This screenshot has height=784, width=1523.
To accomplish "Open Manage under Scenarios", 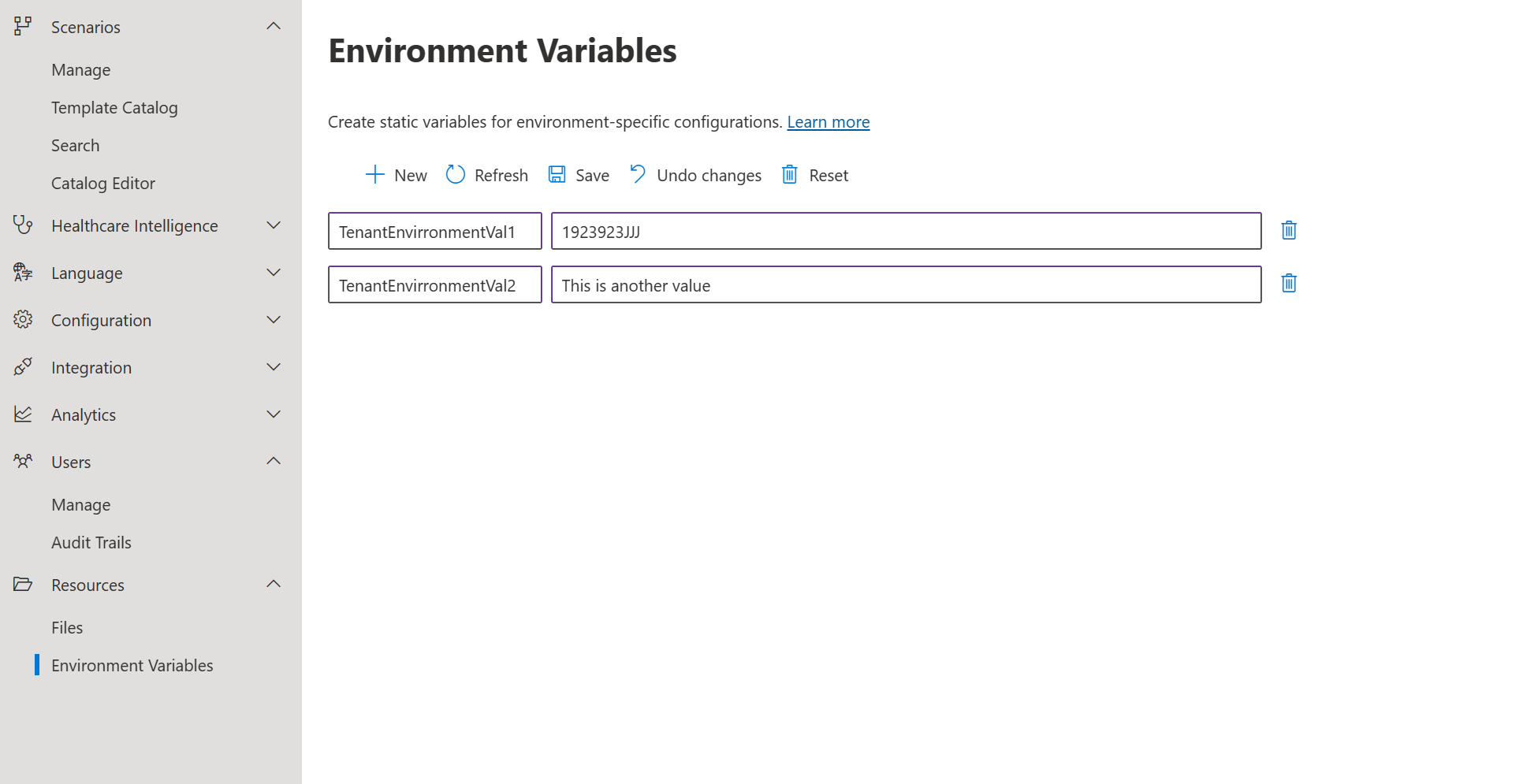I will tap(81, 70).
